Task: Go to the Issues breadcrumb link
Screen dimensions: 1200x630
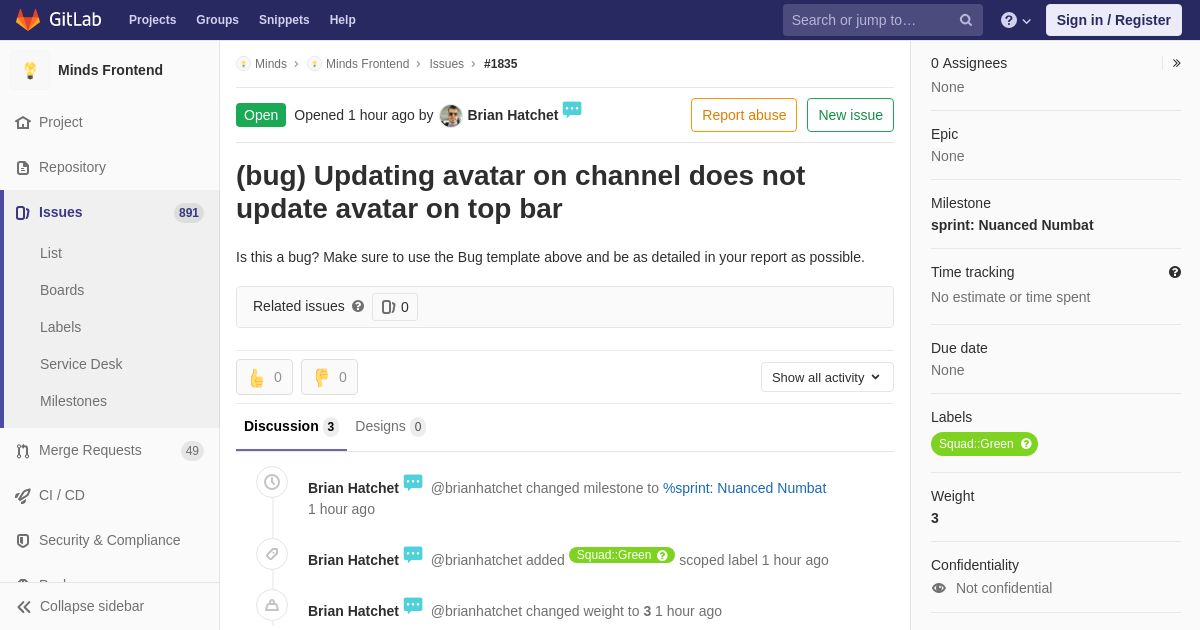Action: (x=446, y=64)
